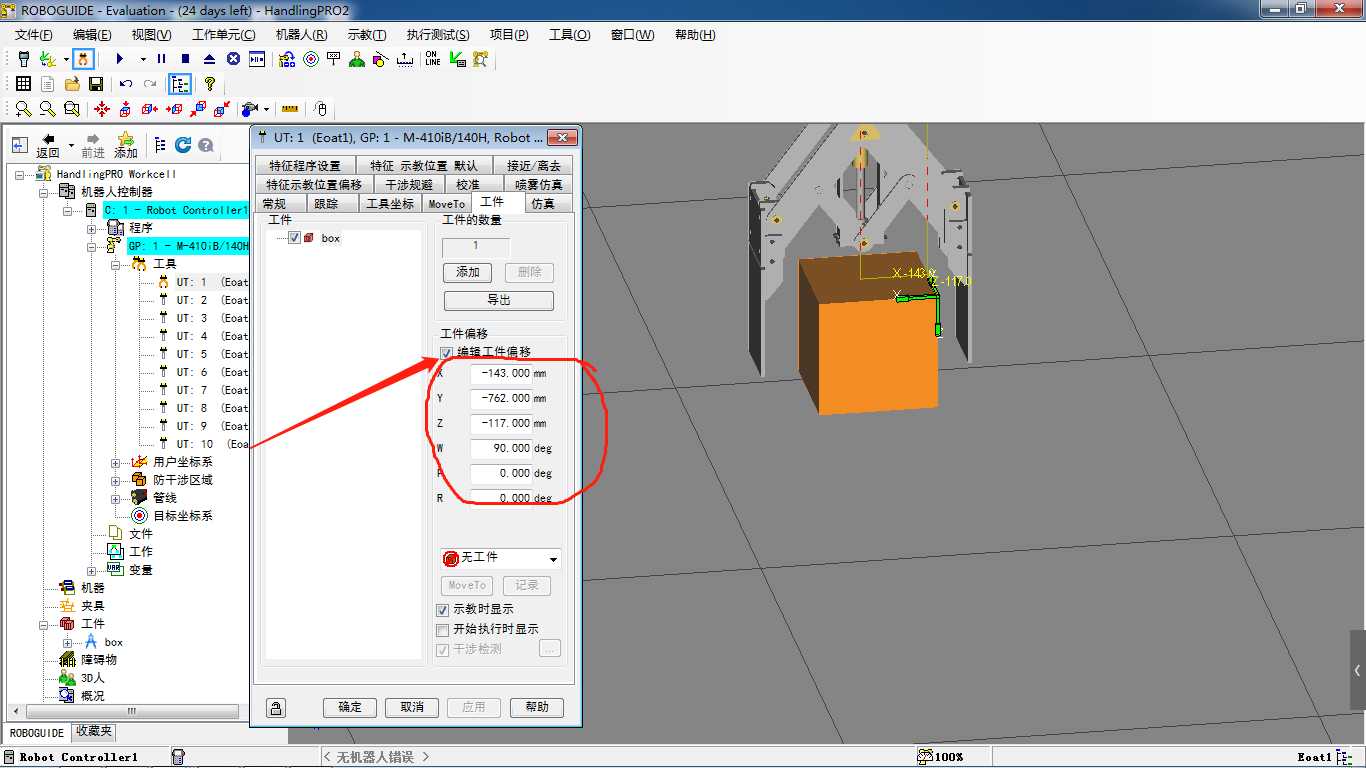
Task: Switch to the 收藏夹 tab at bottom
Action: (95, 733)
